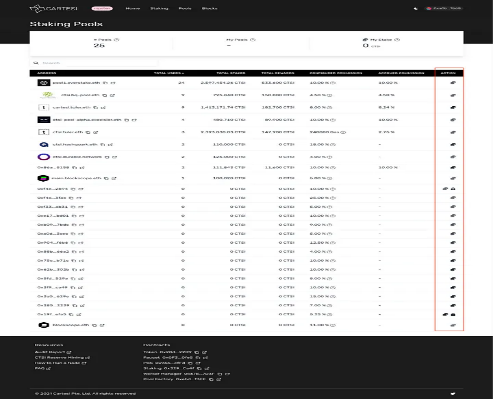Image resolution: width=493 pixels, height=399 pixels.
Task: Stake in the pool with 24 users
Action: click(453, 83)
